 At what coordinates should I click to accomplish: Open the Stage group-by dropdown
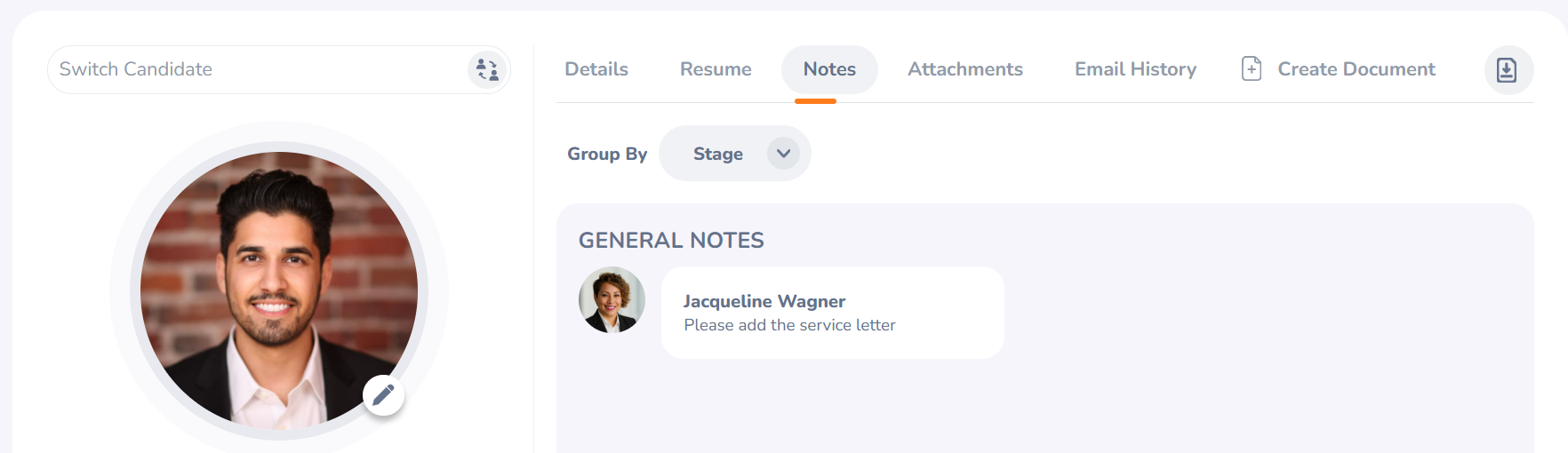click(718, 154)
